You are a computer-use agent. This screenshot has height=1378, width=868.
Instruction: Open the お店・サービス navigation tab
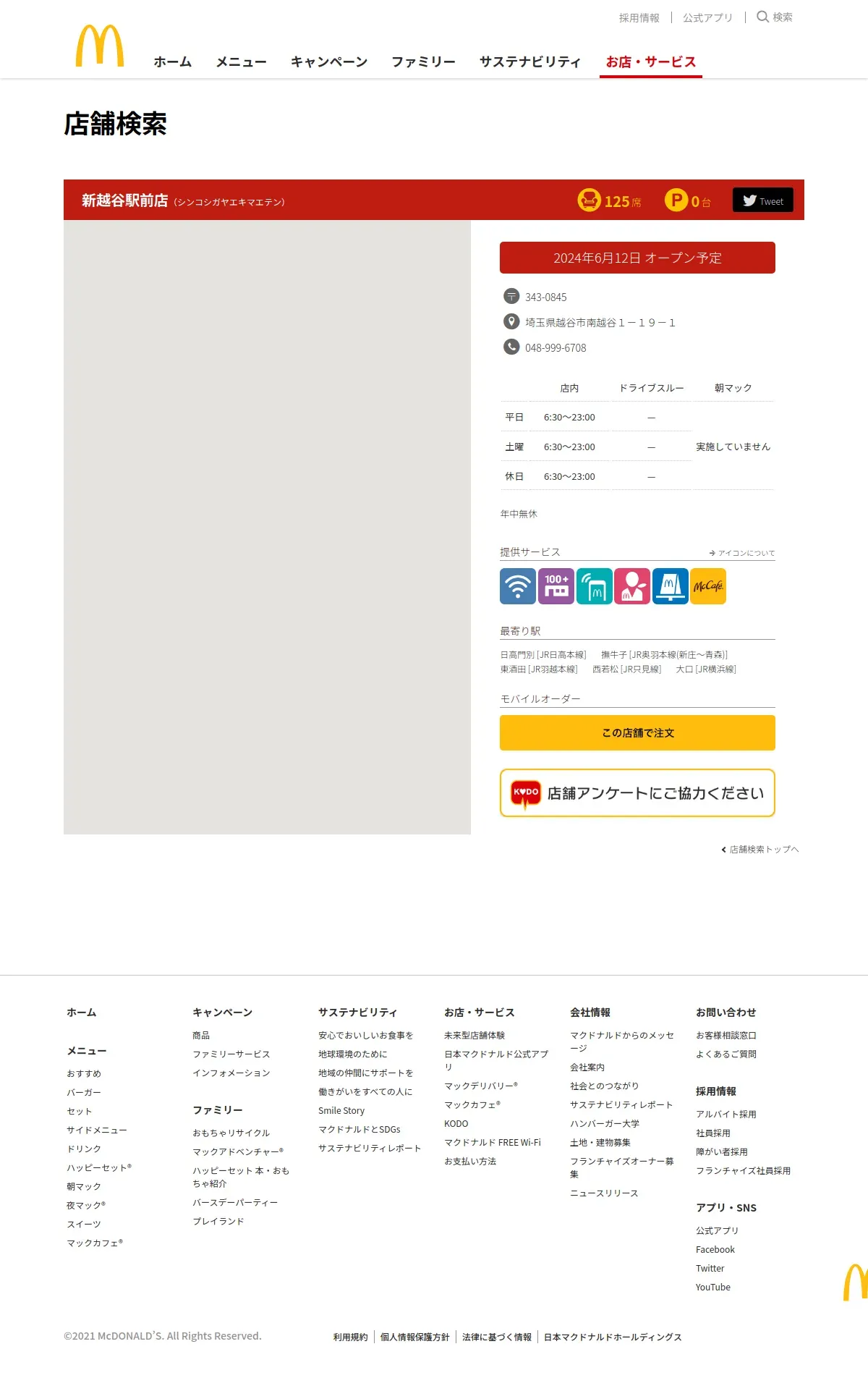(651, 62)
